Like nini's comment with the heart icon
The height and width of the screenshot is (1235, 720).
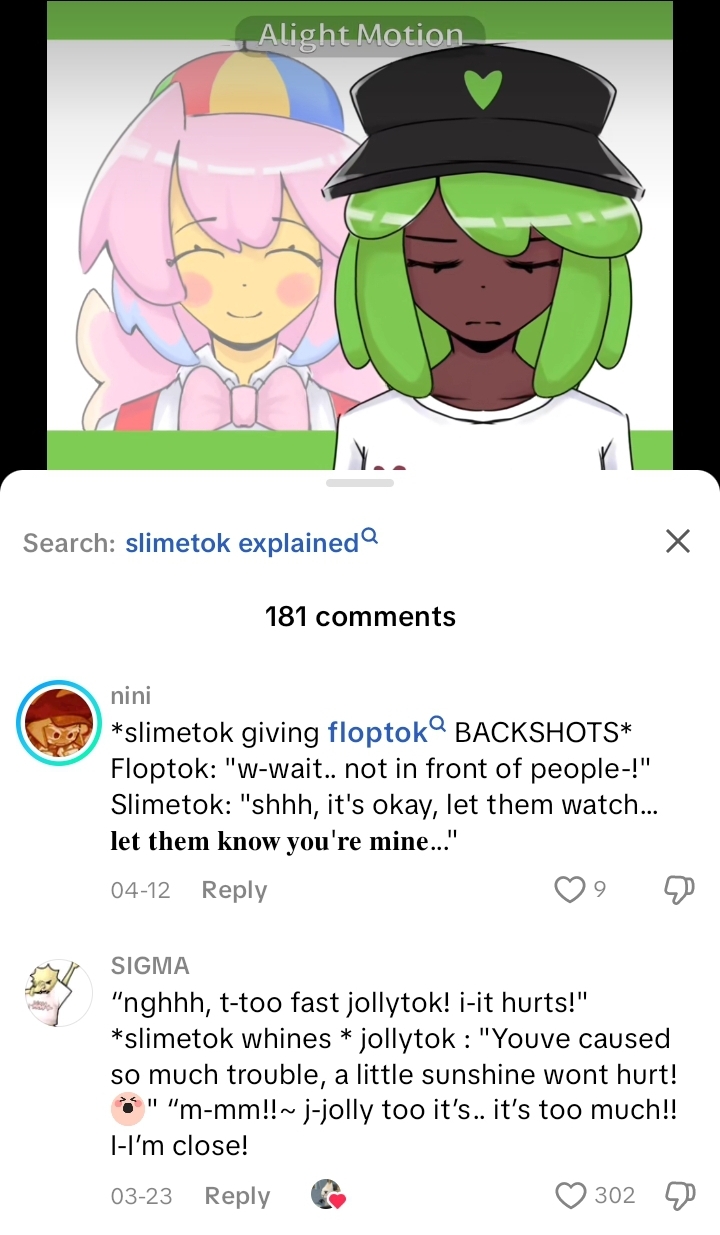[x=569, y=889]
